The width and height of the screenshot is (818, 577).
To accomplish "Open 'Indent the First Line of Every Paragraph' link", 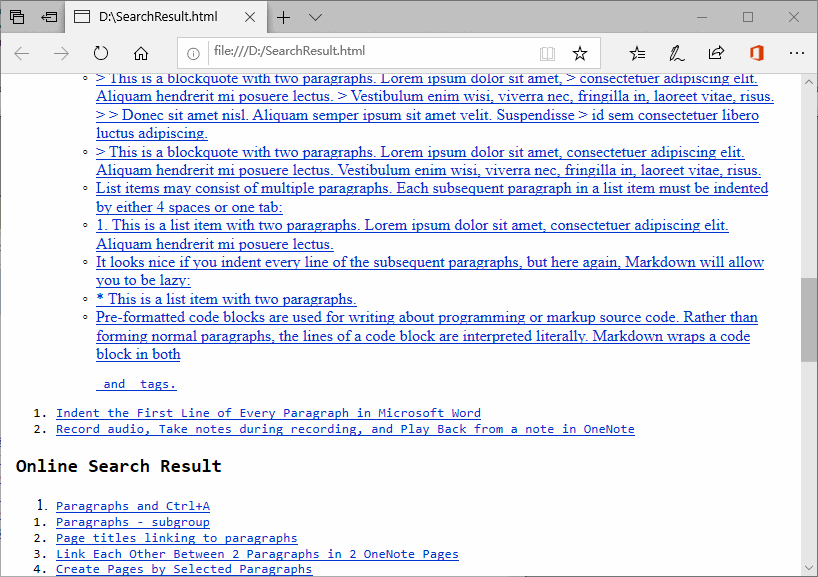I will click(268, 413).
